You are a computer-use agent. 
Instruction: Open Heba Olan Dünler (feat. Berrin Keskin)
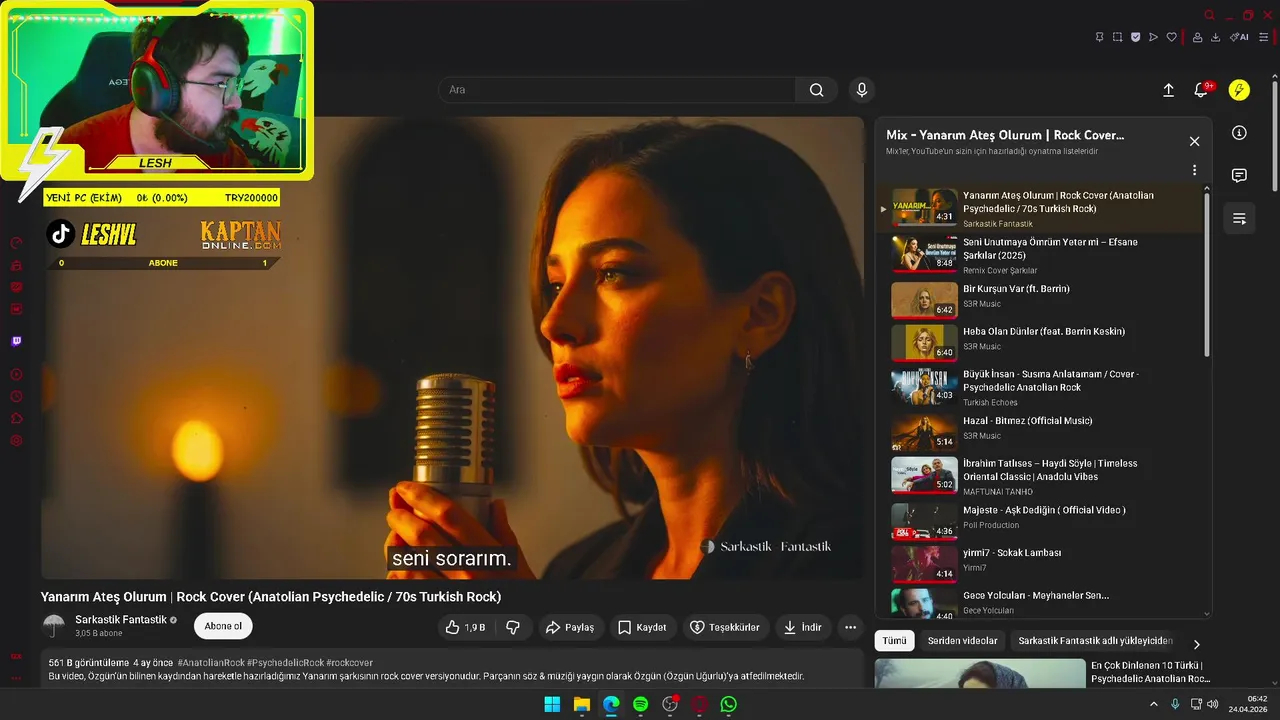click(x=1042, y=343)
